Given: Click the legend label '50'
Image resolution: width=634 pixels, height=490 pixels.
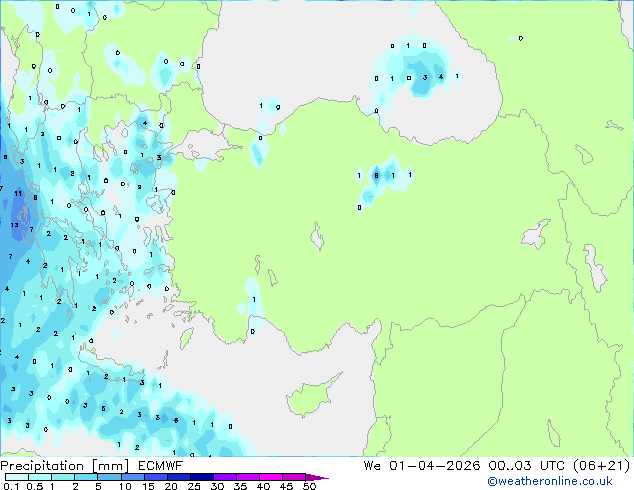Looking at the screenshot, I should click(x=309, y=486).
